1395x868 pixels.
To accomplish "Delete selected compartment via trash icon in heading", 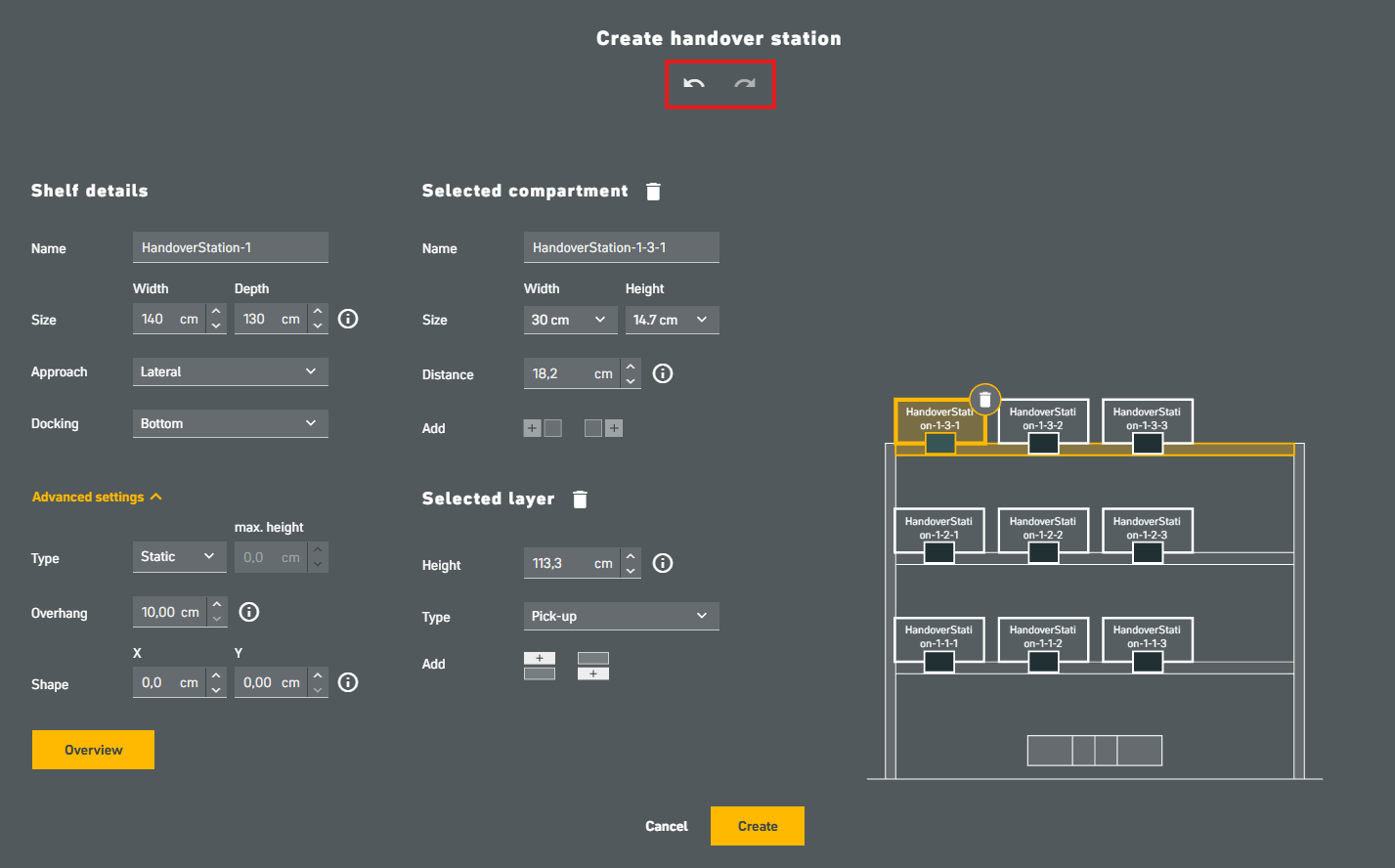I will coord(654,192).
